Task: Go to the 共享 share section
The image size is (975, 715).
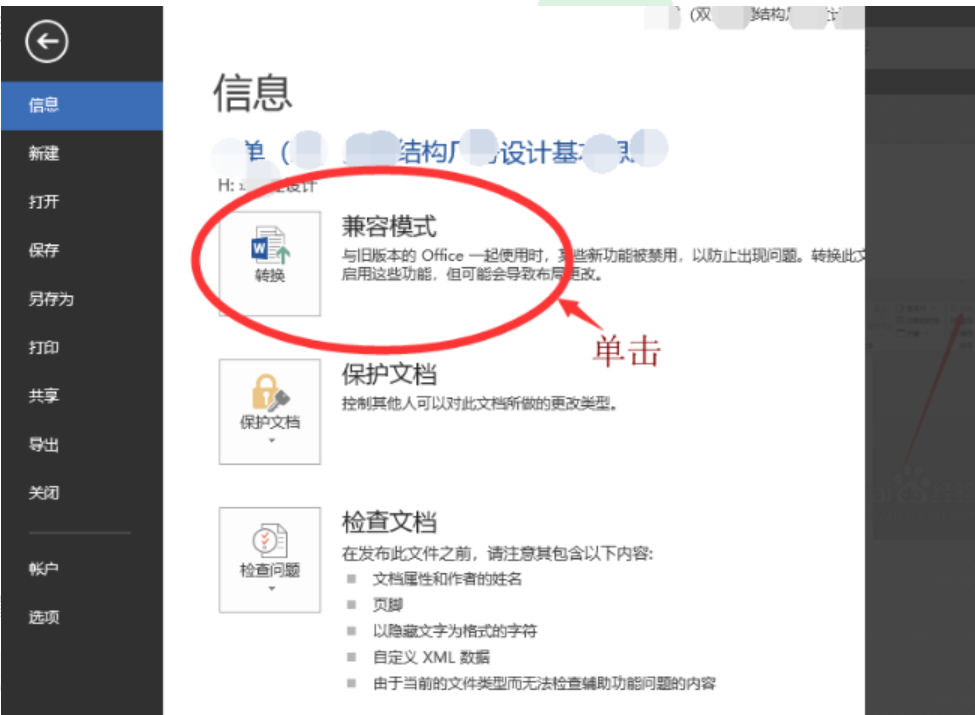Action: pos(44,396)
